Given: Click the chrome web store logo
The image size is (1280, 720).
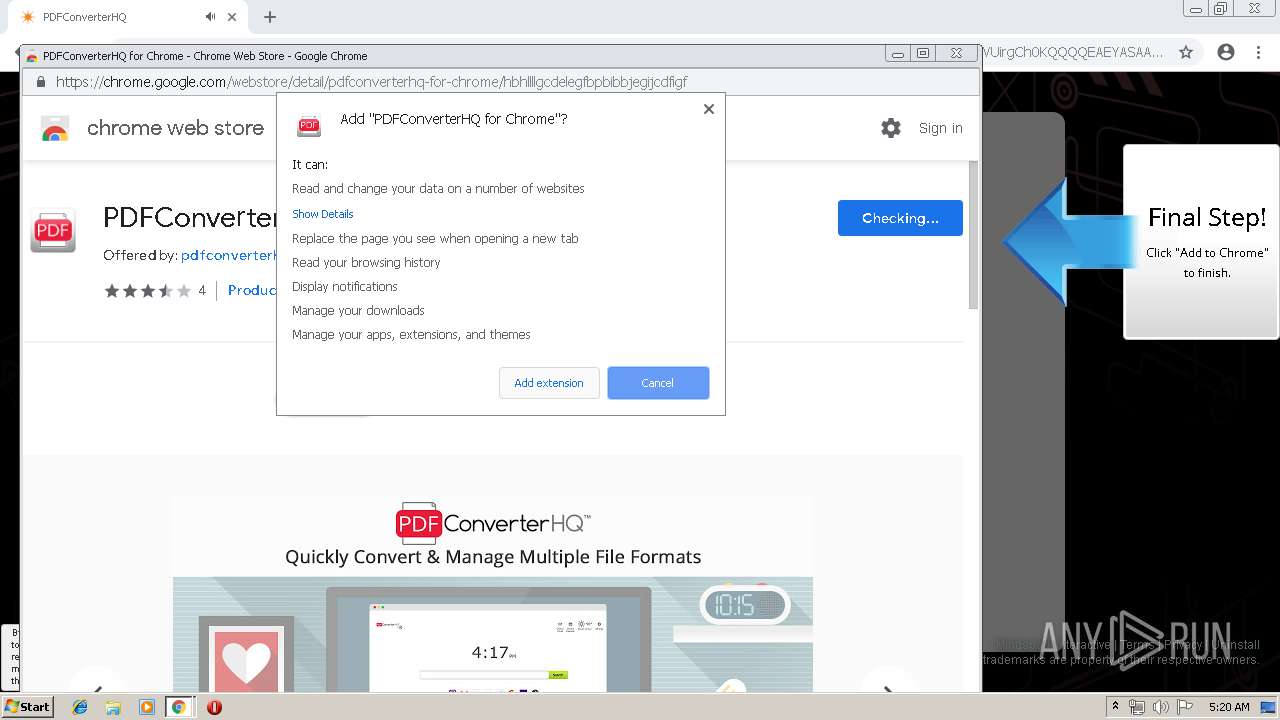Looking at the screenshot, I should coord(55,129).
